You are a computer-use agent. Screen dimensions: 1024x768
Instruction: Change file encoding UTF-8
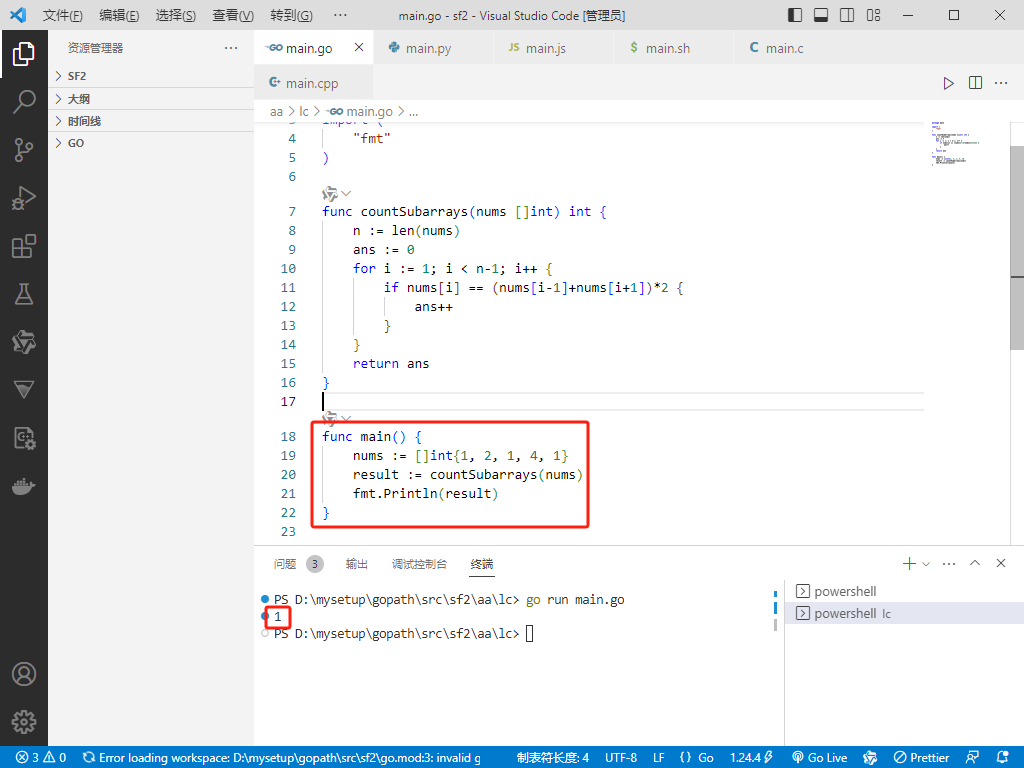pyautogui.click(x=621, y=758)
